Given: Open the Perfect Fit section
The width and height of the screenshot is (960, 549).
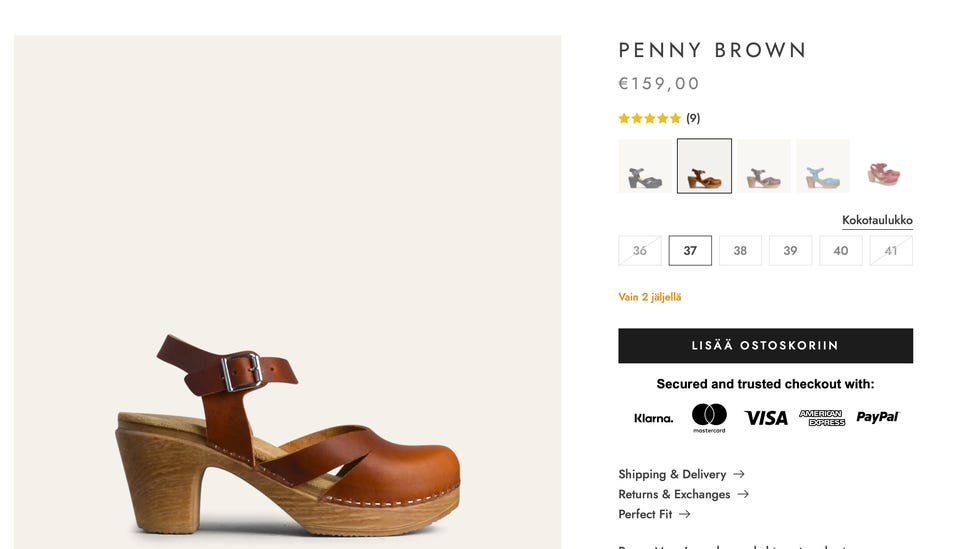Looking at the screenshot, I should [x=645, y=514].
